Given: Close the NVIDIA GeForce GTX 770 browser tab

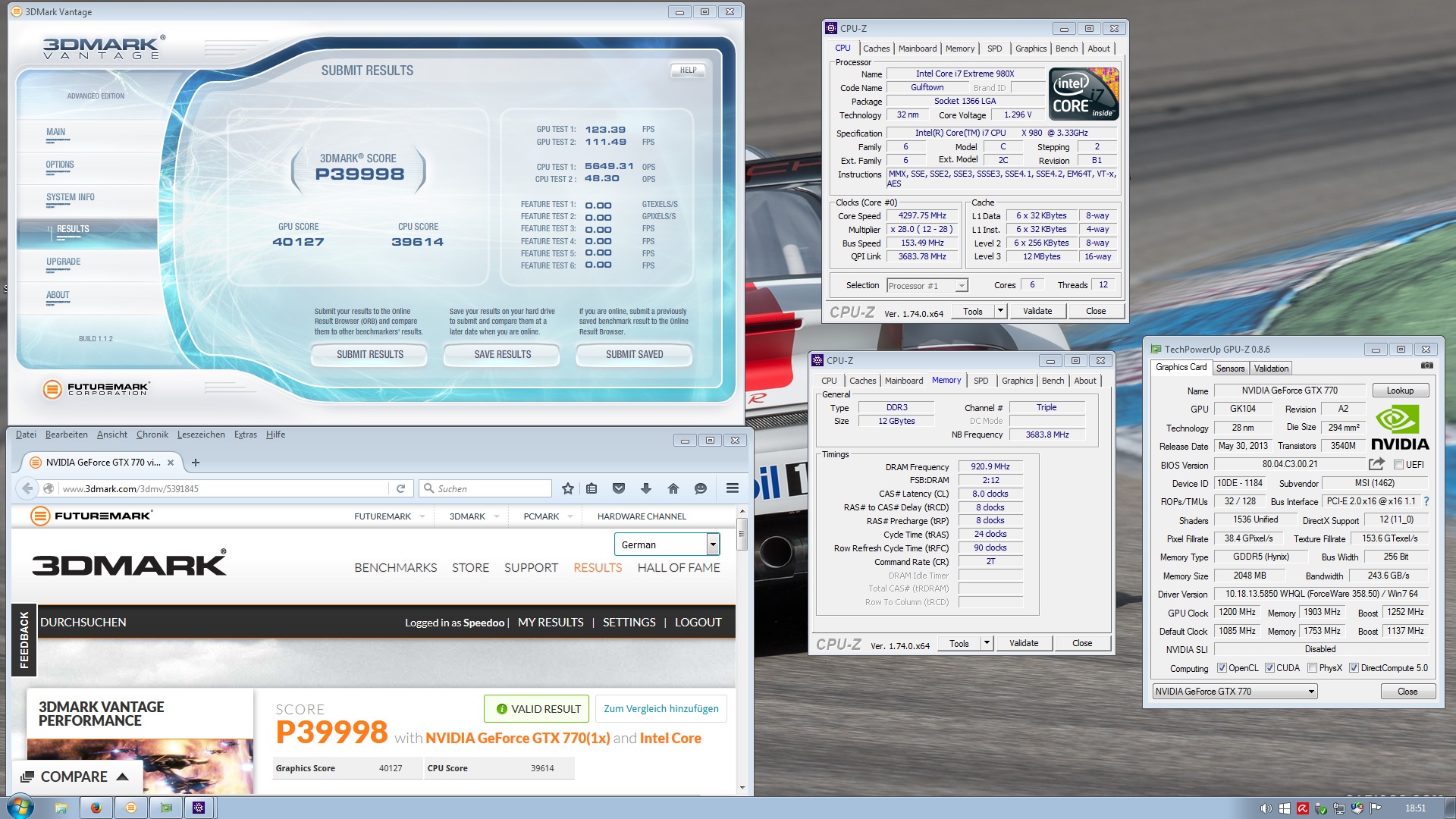Looking at the screenshot, I should click(171, 463).
